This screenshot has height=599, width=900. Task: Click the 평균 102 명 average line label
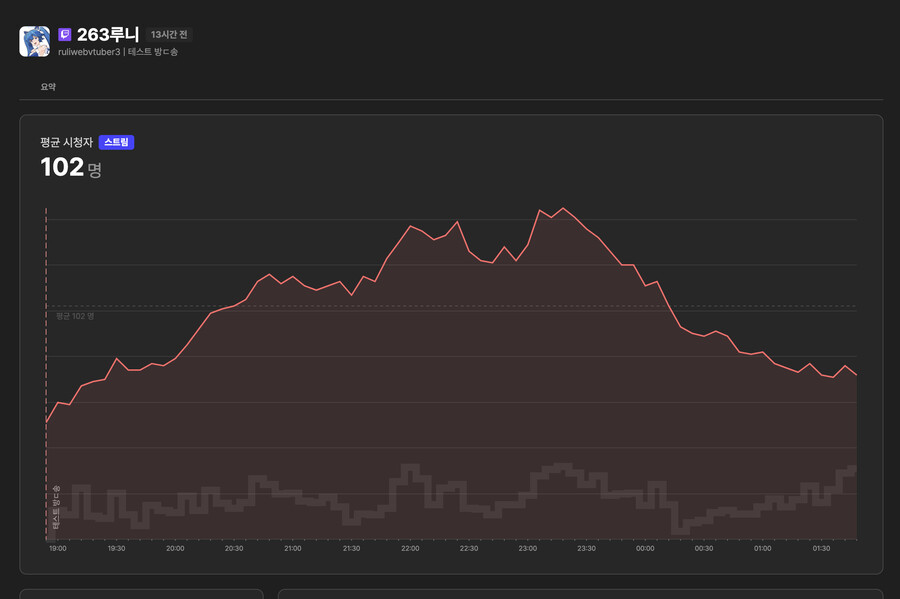(74, 316)
